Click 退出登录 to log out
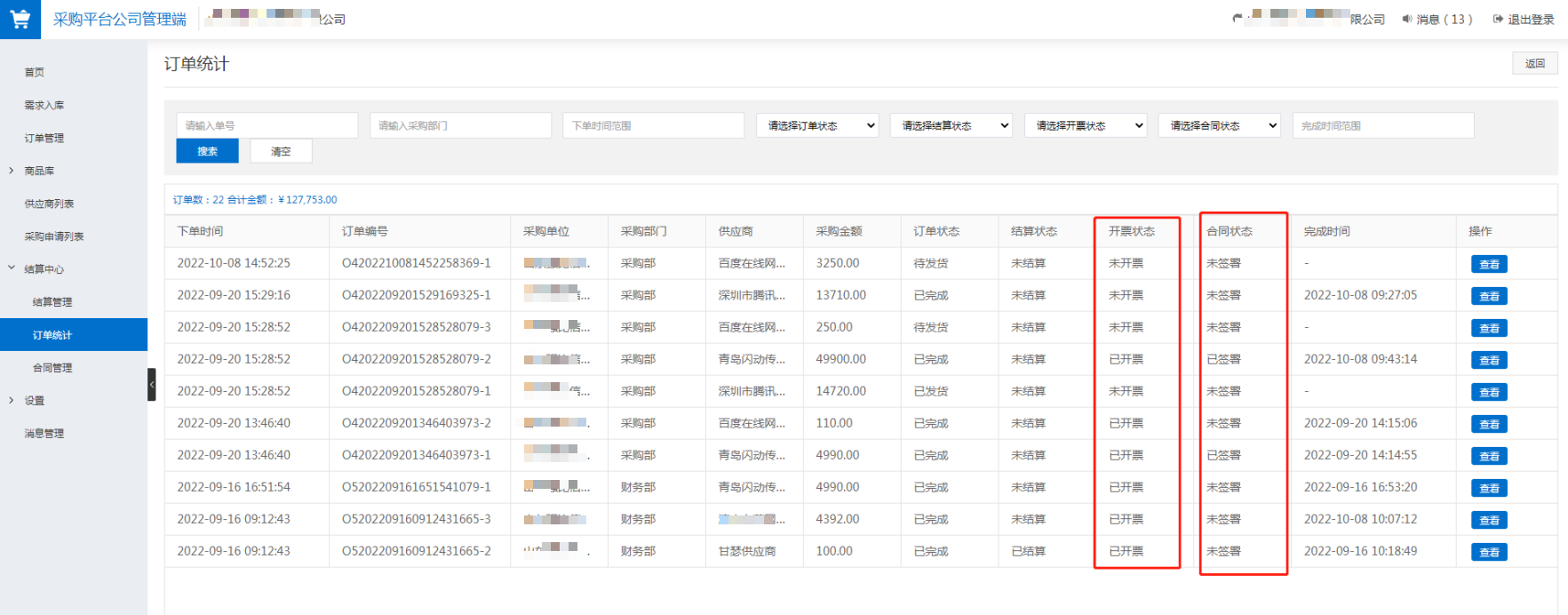Image resolution: width=1568 pixels, height=615 pixels. click(x=1531, y=19)
